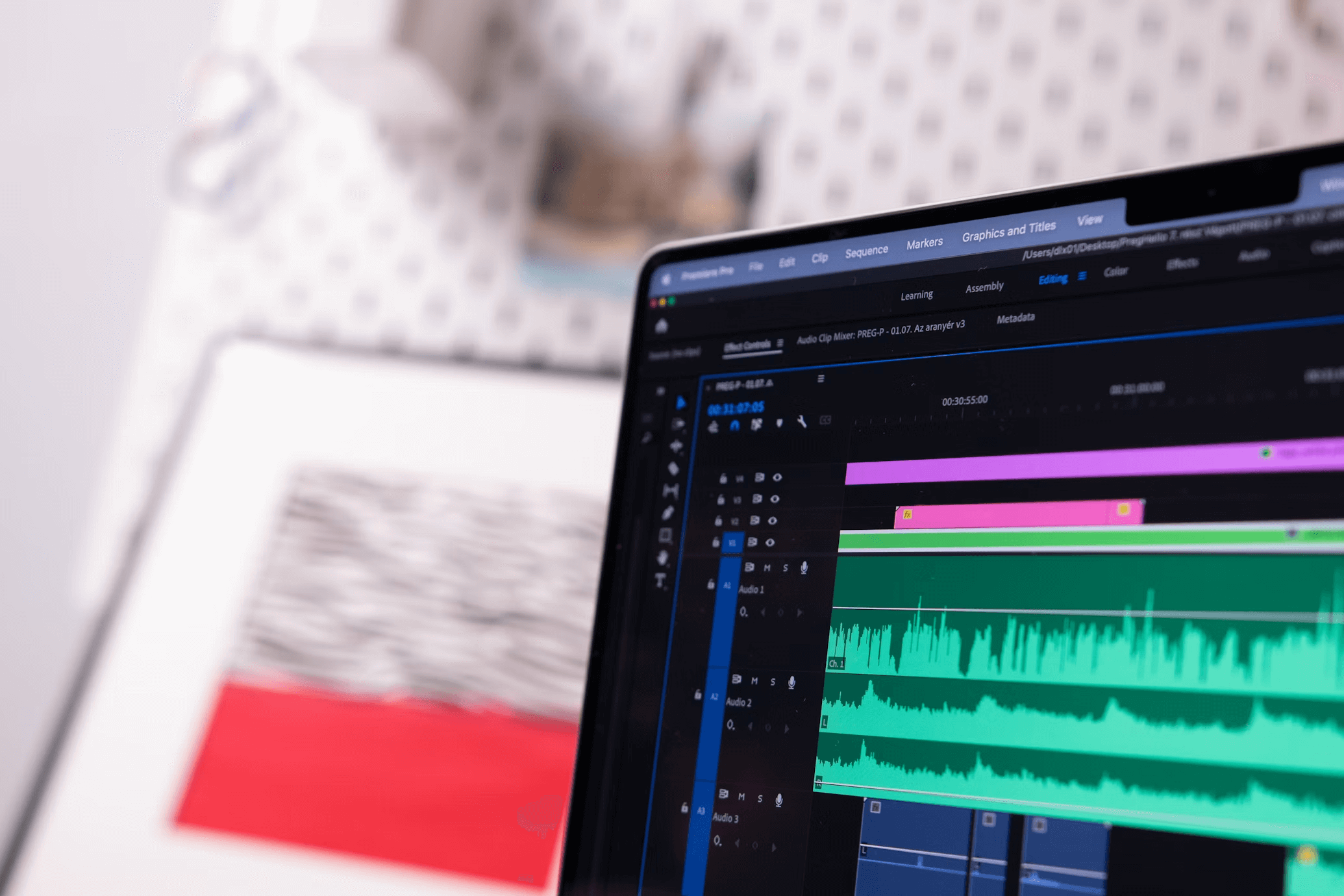Add keyframe on Audio 2 track
Screen dimensions: 1344x896
pos(768,728)
